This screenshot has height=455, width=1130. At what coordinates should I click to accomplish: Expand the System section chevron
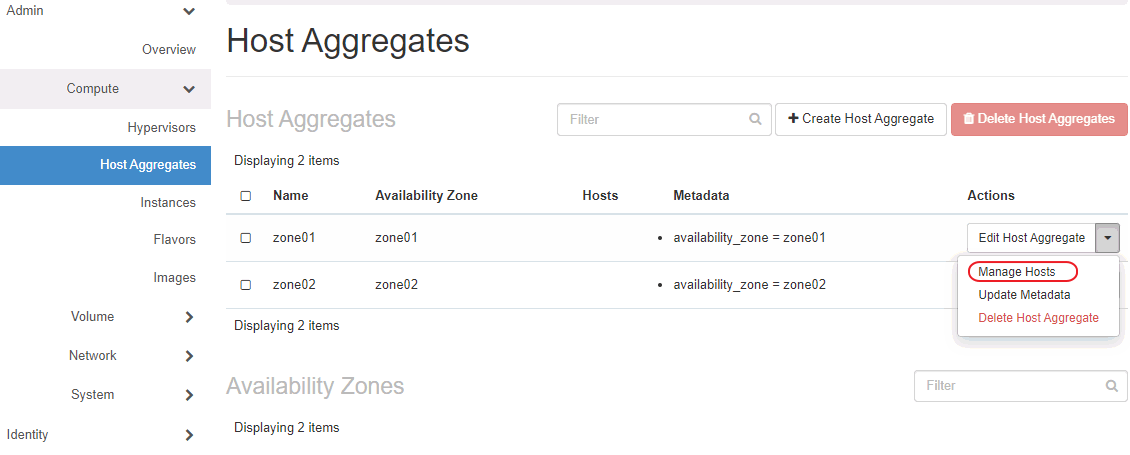(x=189, y=395)
